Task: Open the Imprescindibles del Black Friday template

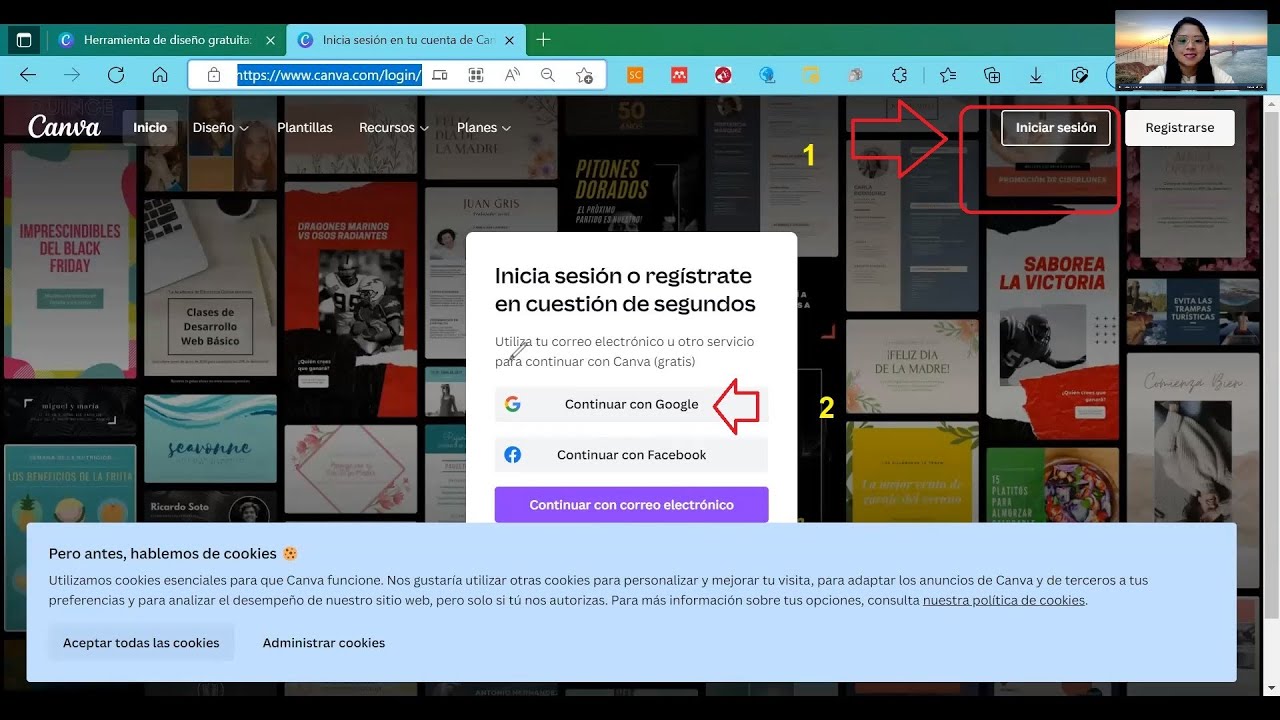Action: point(70,262)
